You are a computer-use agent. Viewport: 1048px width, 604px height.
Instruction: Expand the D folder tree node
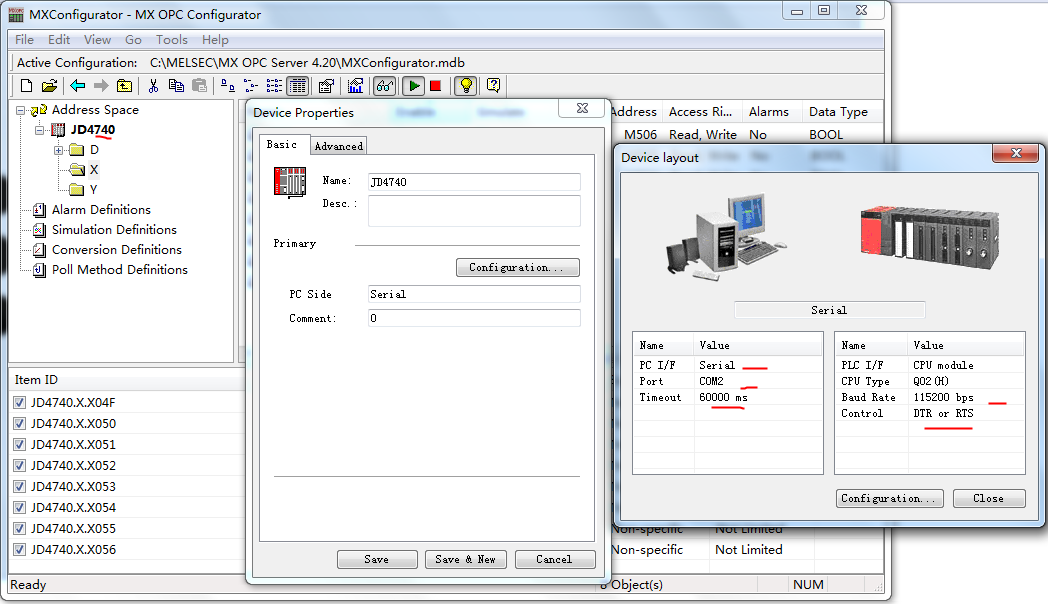[59, 150]
